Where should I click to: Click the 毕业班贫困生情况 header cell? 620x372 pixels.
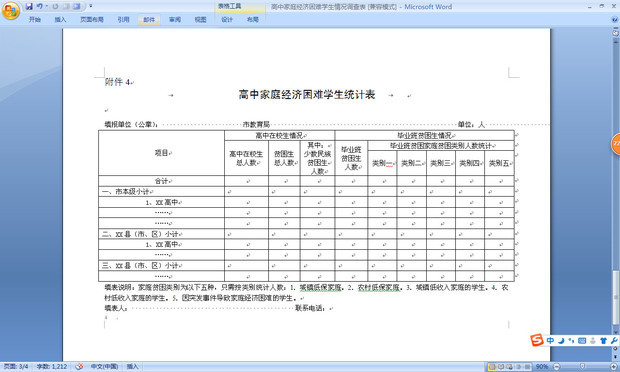424,136
